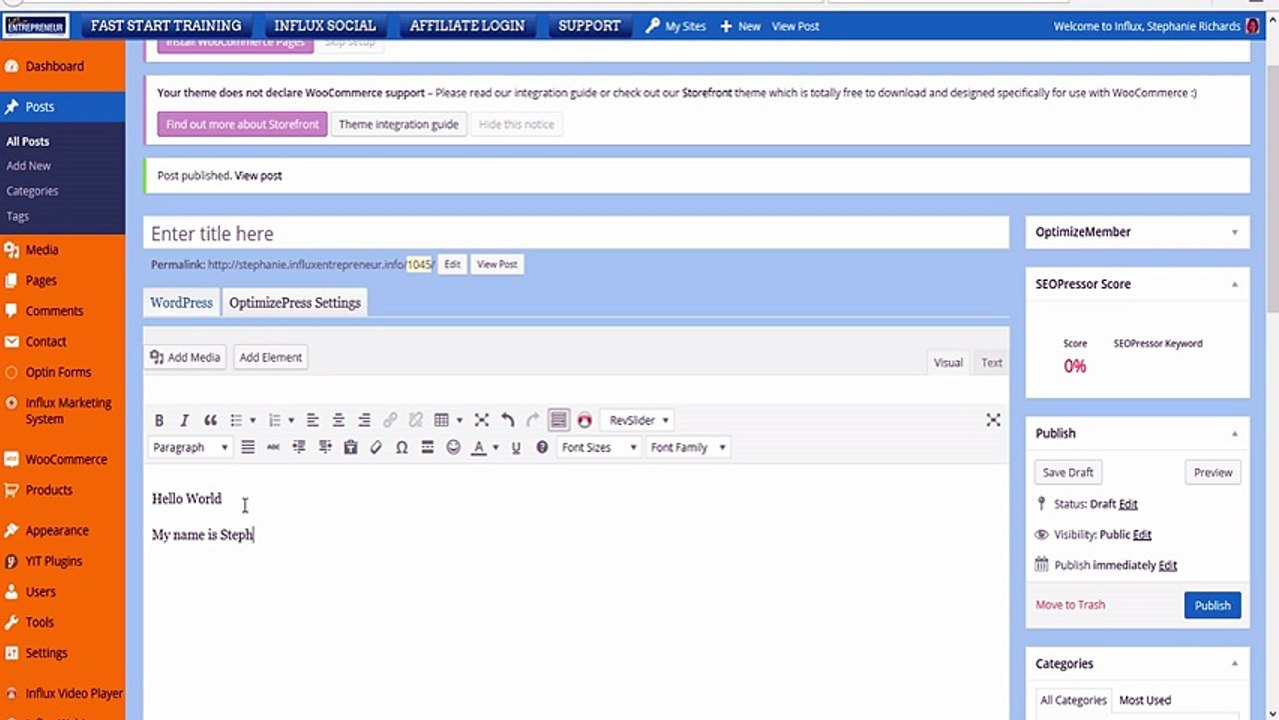Viewport: 1279px width, 720px height.
Task: Insert a horizontal line from toolbar
Action: point(427,447)
